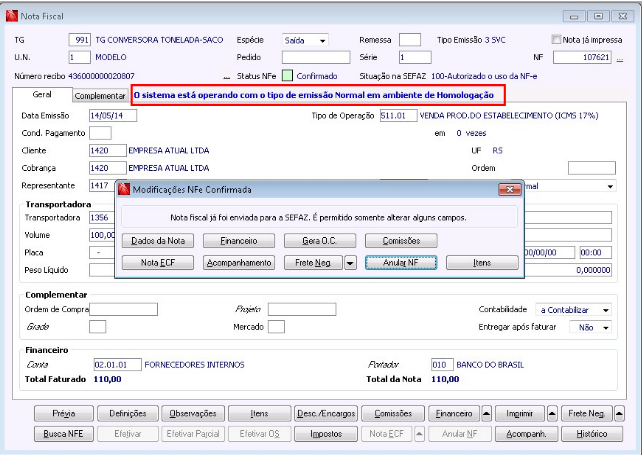Screen dimensions: 642x455
Task: Click the Financeiro button in the dialog
Action: pyautogui.click(x=239, y=241)
